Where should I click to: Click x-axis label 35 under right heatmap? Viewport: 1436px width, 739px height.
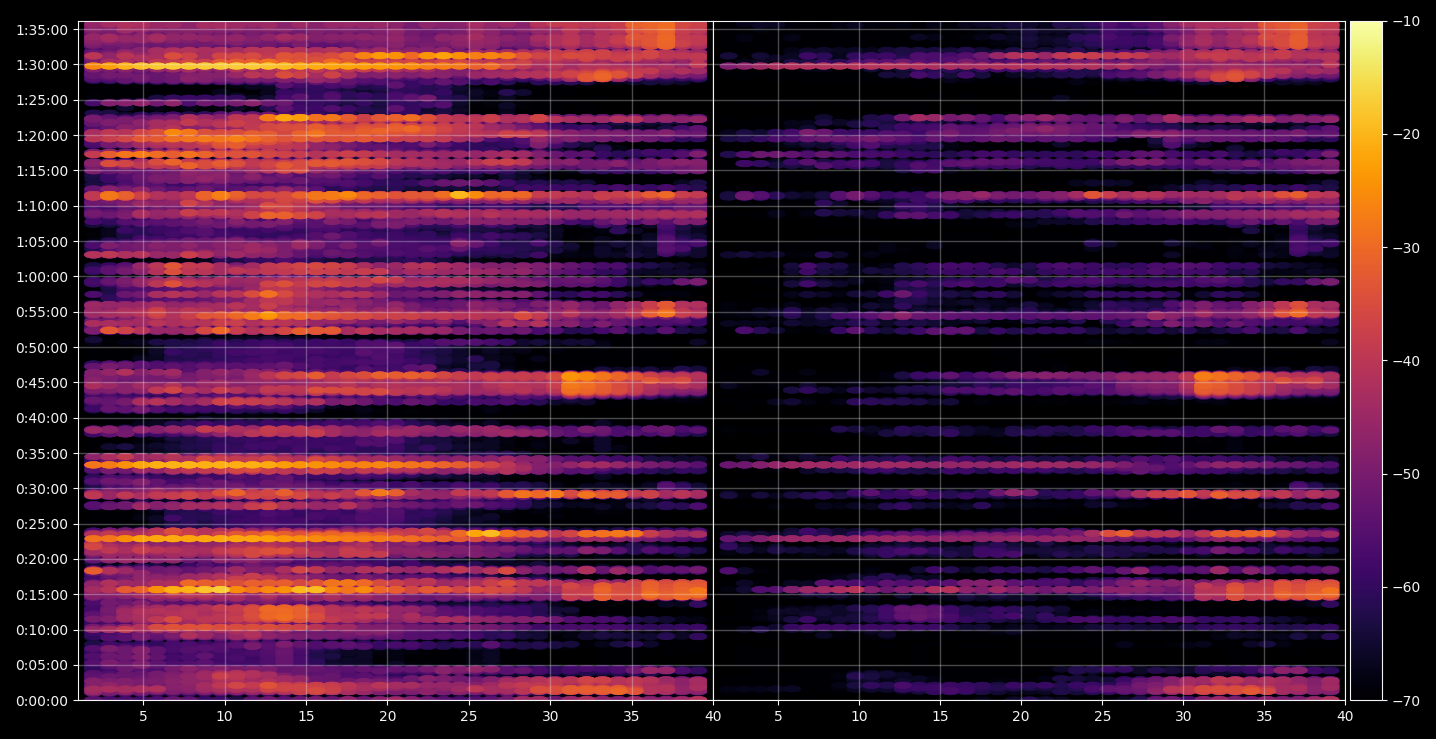(1265, 716)
